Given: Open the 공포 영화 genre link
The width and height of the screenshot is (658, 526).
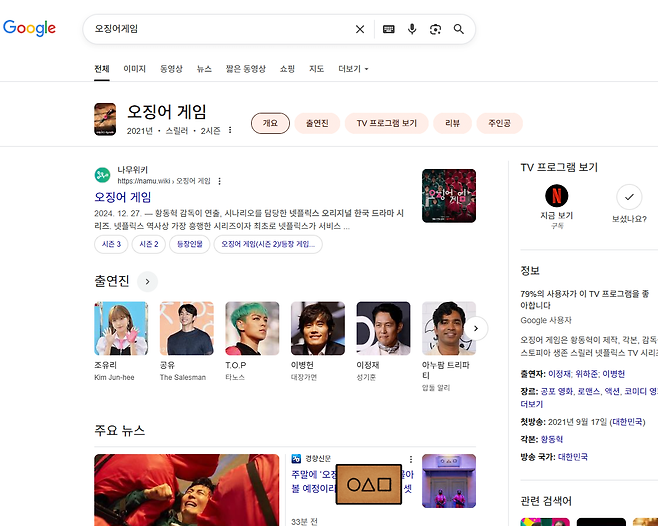Looking at the screenshot, I should [x=556, y=391].
